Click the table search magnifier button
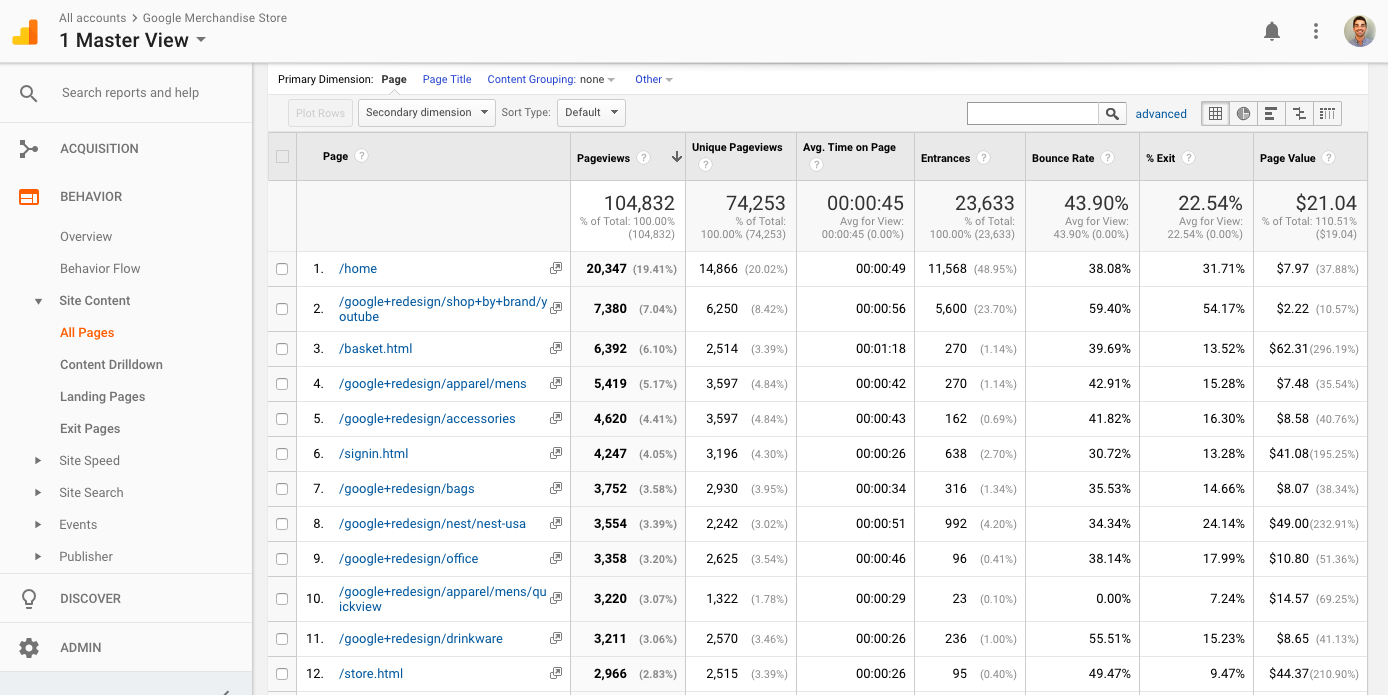1388x695 pixels. [1112, 114]
